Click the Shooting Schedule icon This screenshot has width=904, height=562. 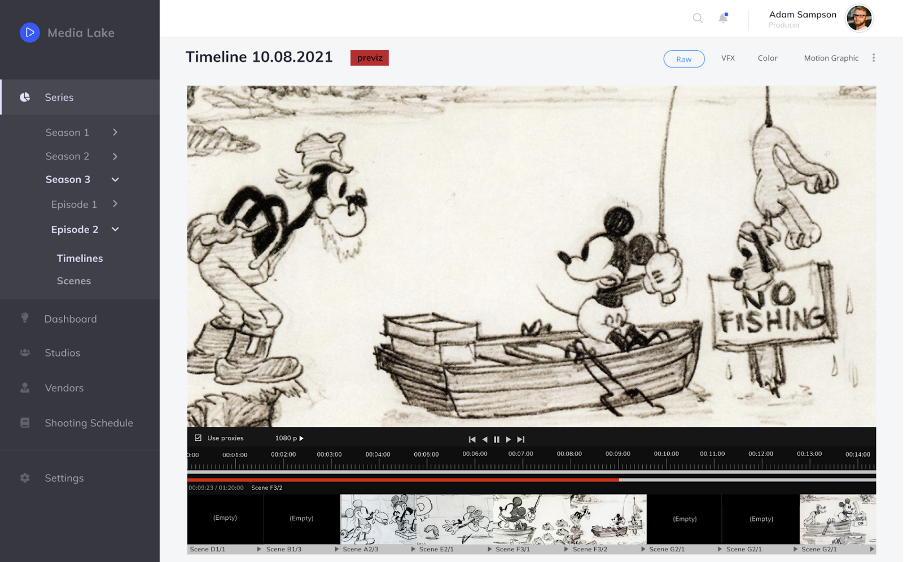pyautogui.click(x=25, y=423)
